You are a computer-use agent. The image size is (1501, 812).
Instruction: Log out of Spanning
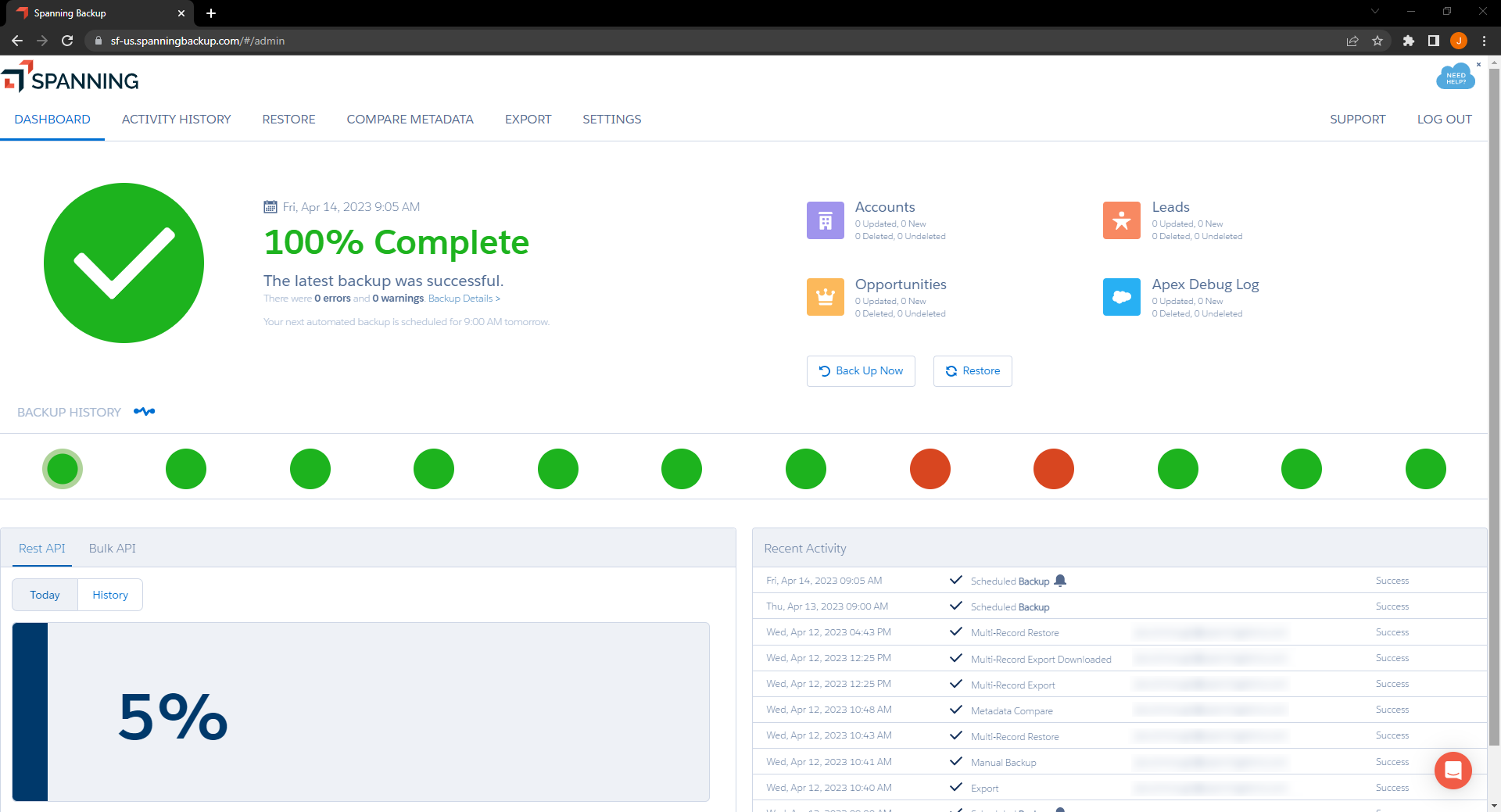pyautogui.click(x=1444, y=120)
